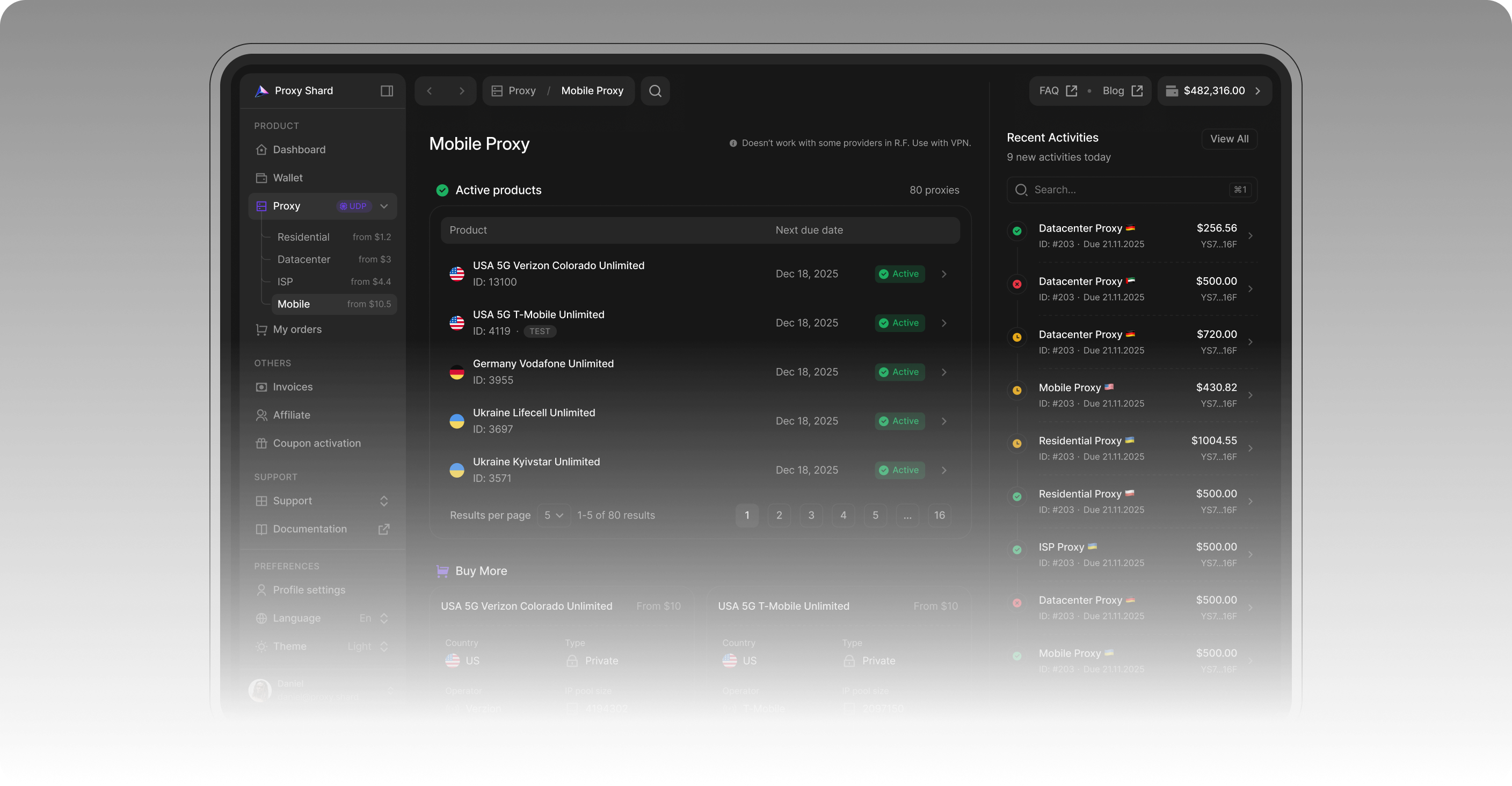The image size is (1512, 786).
Task: Click the search magnifier icon in top bar
Action: 655,90
